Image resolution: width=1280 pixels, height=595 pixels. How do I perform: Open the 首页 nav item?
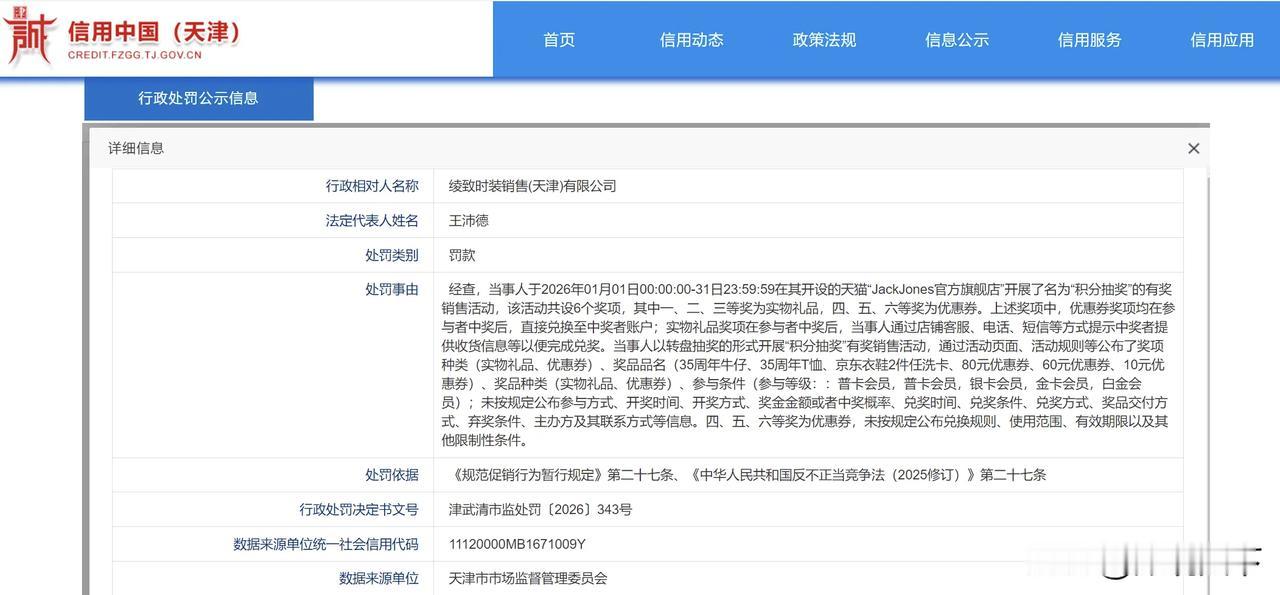pyautogui.click(x=559, y=40)
